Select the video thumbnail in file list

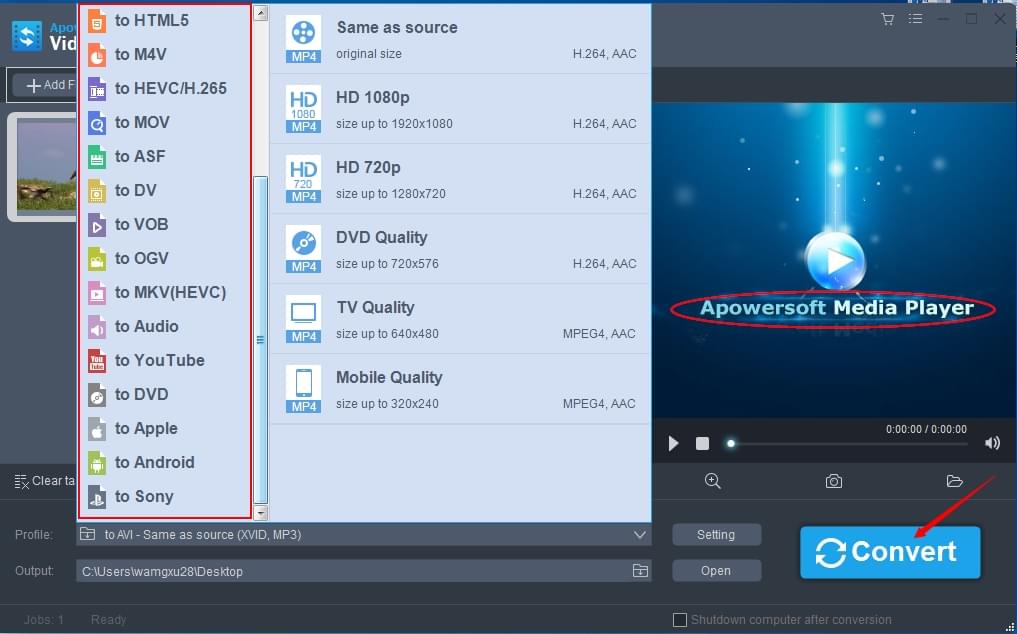45,165
